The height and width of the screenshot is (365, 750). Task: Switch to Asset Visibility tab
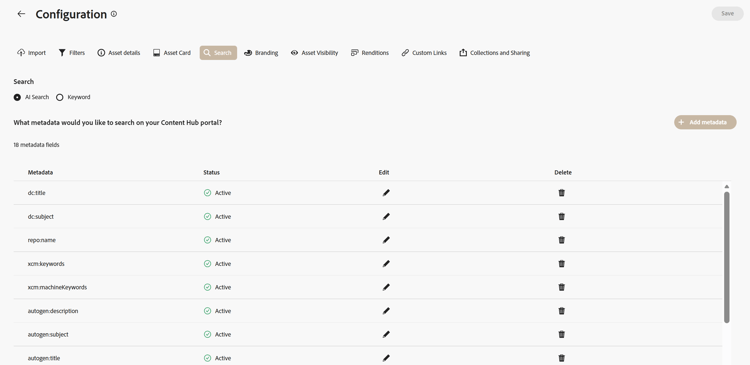tap(314, 53)
